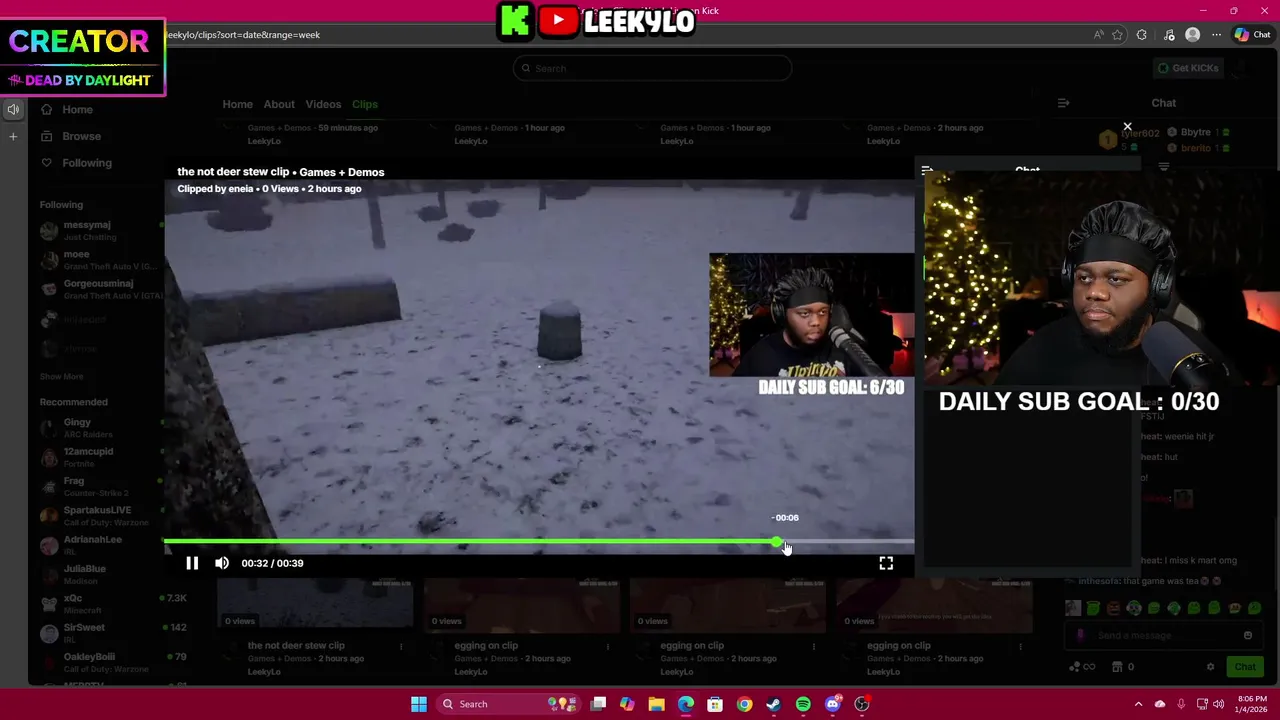Image resolution: width=1280 pixels, height=720 pixels.
Task: Toggle browser tab audio speaker icon
Action: point(14,110)
